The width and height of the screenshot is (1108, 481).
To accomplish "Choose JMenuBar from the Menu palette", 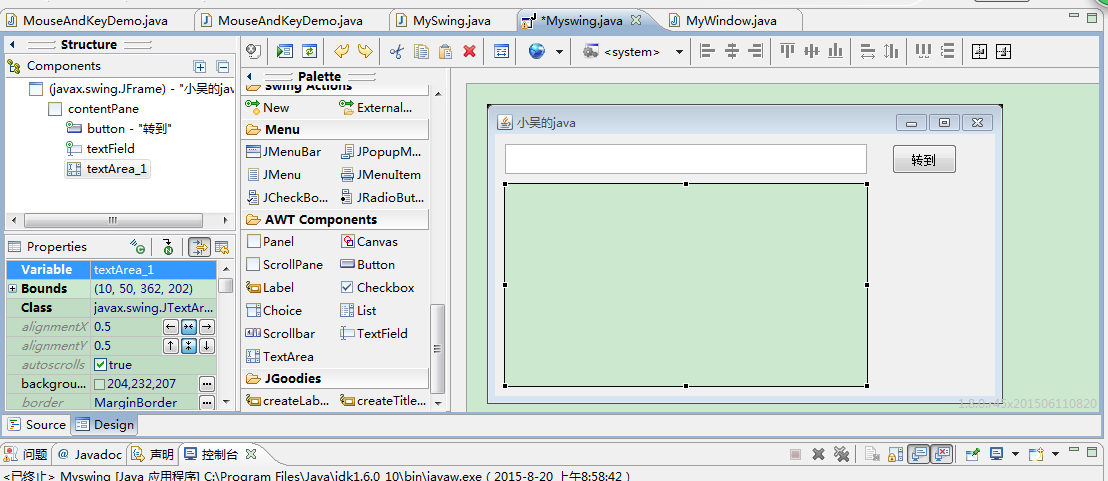I will (283, 152).
